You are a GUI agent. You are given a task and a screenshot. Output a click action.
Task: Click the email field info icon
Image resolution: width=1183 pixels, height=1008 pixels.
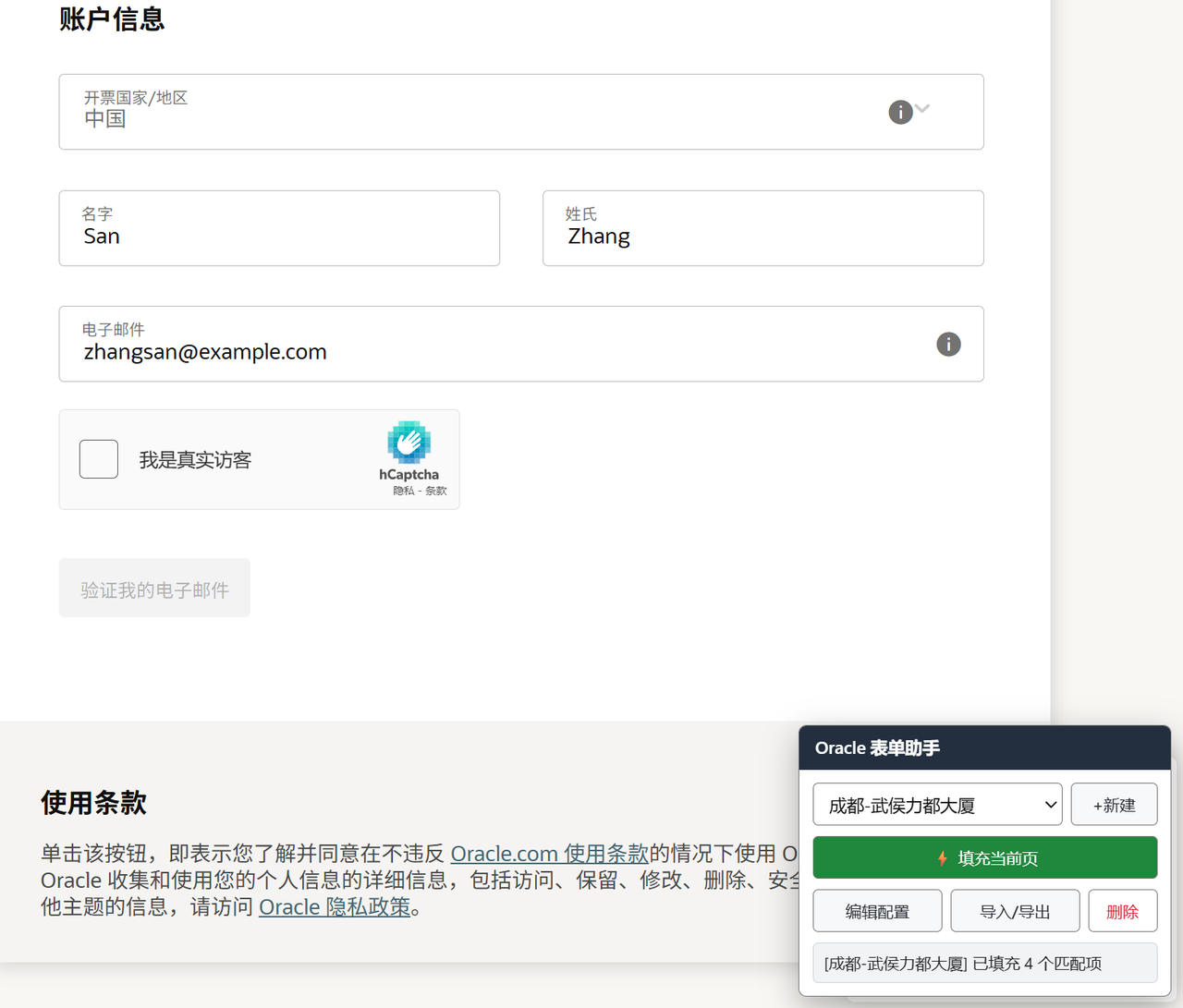click(948, 344)
